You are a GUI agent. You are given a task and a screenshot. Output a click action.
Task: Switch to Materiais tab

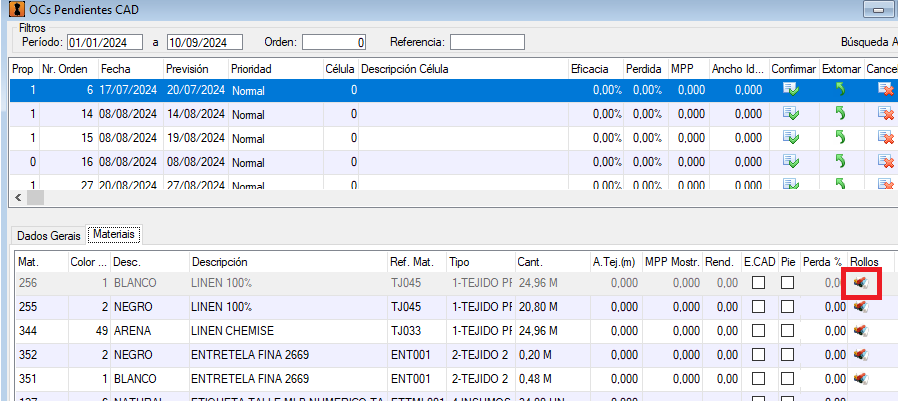[x=114, y=234]
